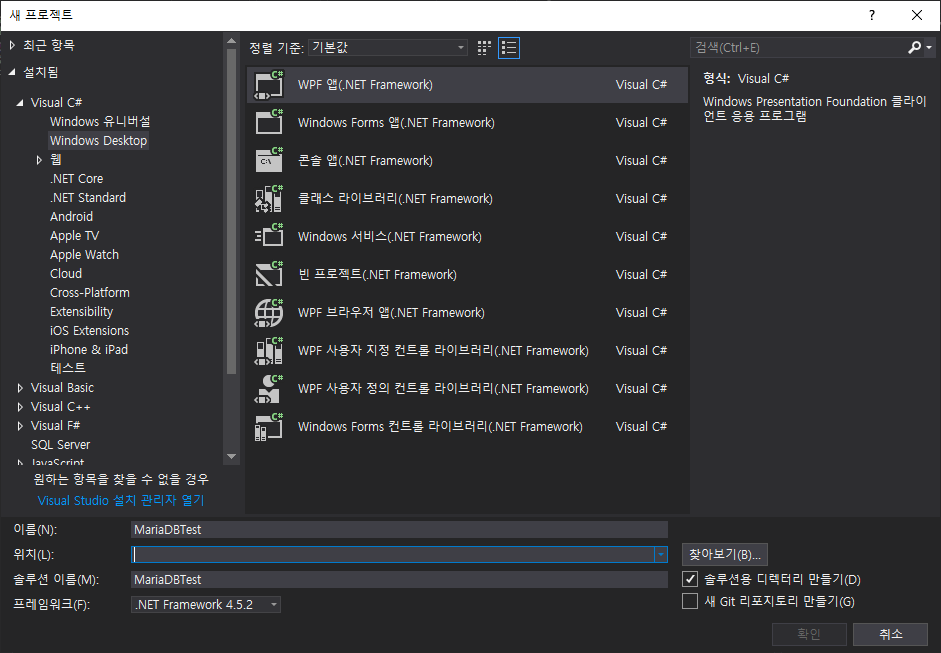Pick the WPF 사용자 지정 컨트롤 라이브러리 icon
Screen dimensions: 941x653
tap(269, 351)
